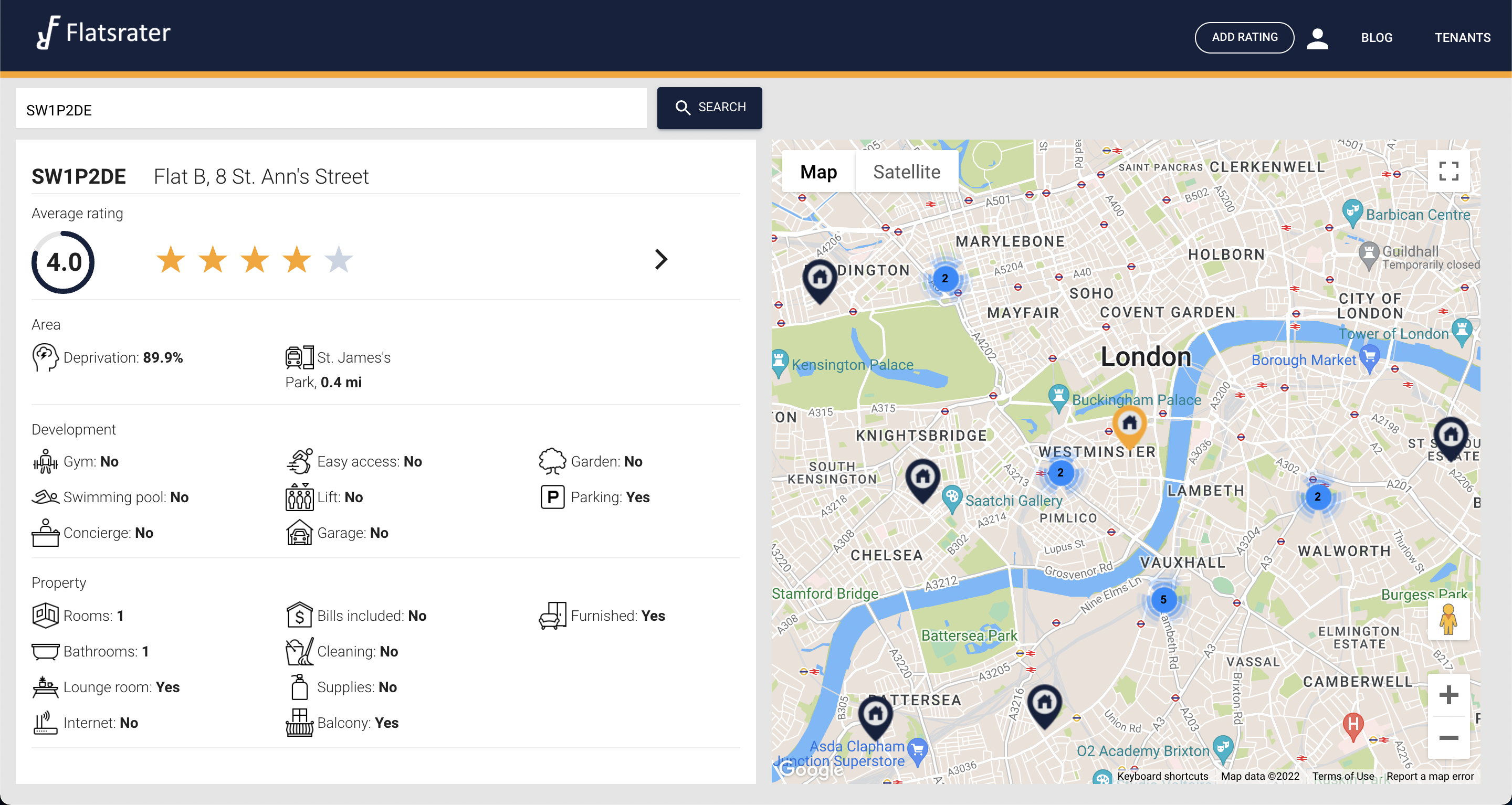This screenshot has width=1512, height=805.
Task: Click the Buckingham Palace map label
Action: coord(1136,399)
